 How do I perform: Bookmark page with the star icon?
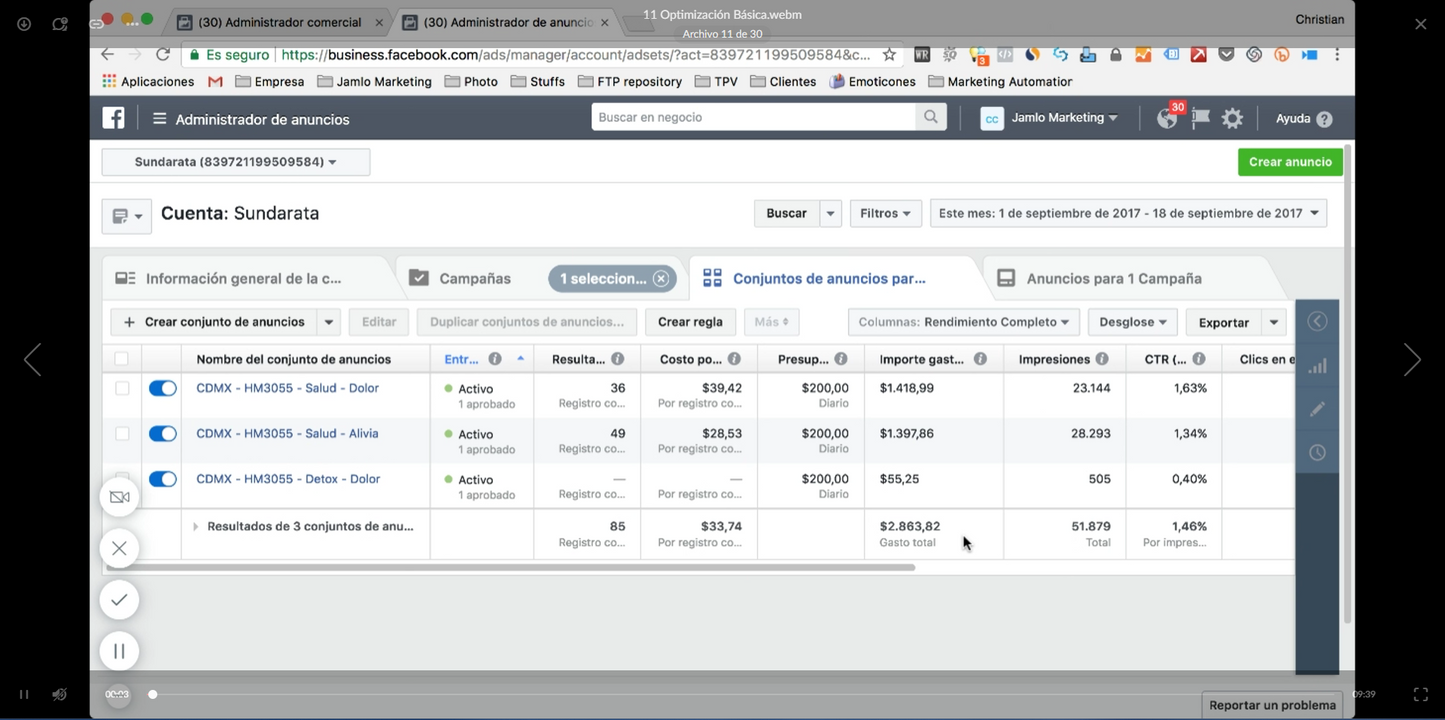(x=889, y=55)
